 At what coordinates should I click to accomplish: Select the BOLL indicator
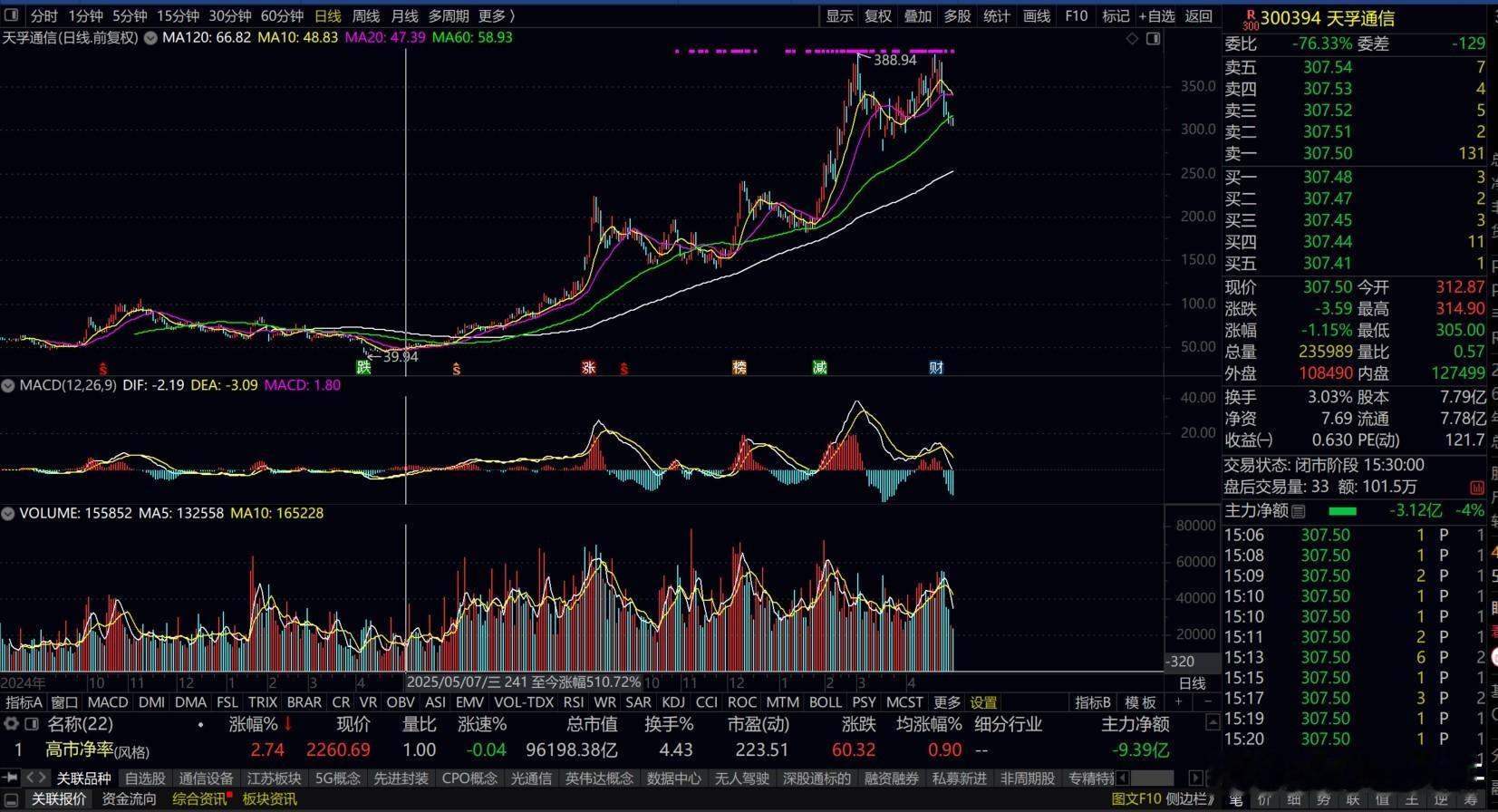coord(825,702)
